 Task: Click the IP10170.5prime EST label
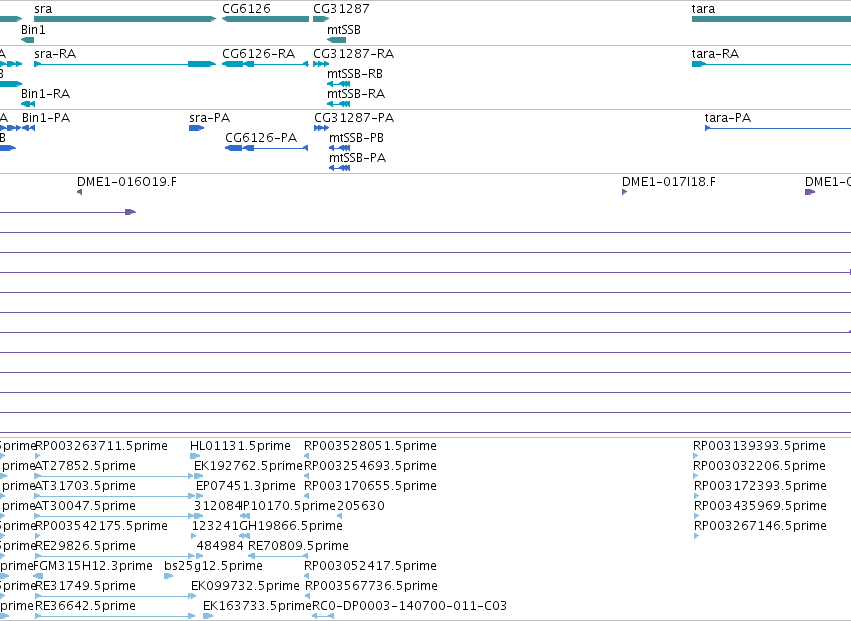pos(288,506)
